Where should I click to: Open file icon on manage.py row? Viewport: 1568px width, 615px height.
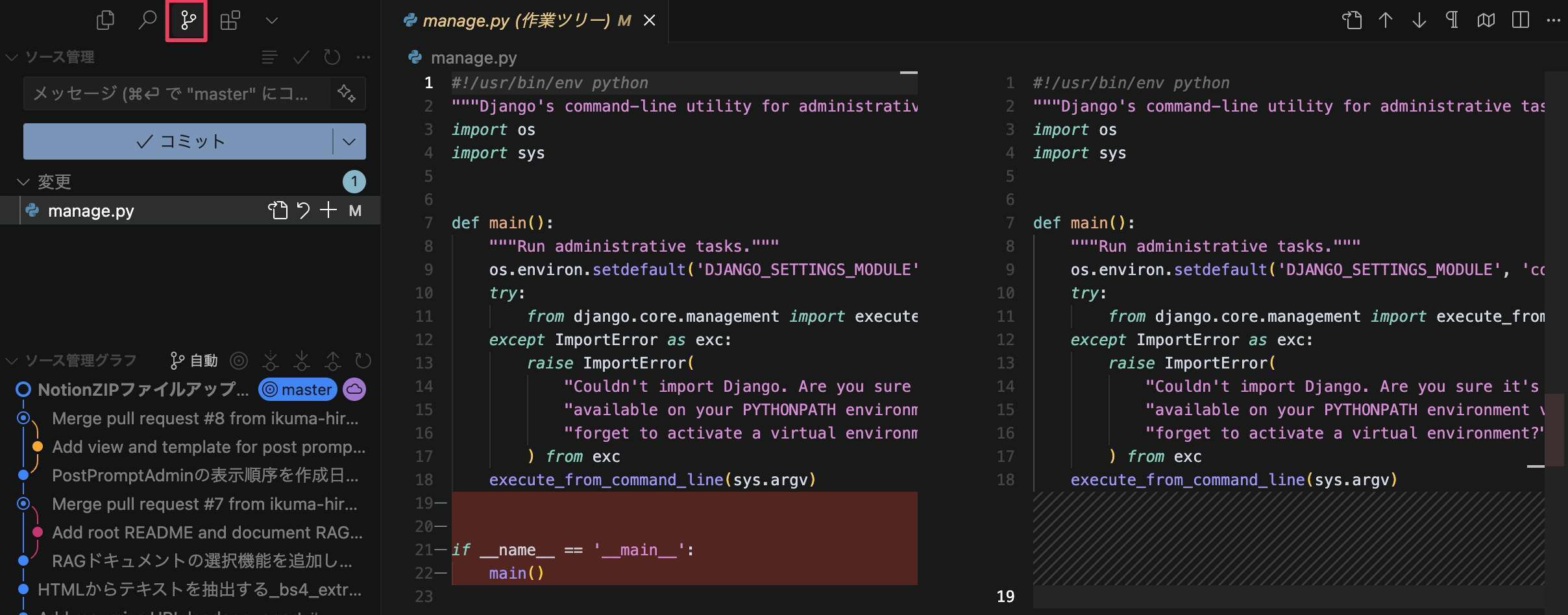tap(278, 210)
